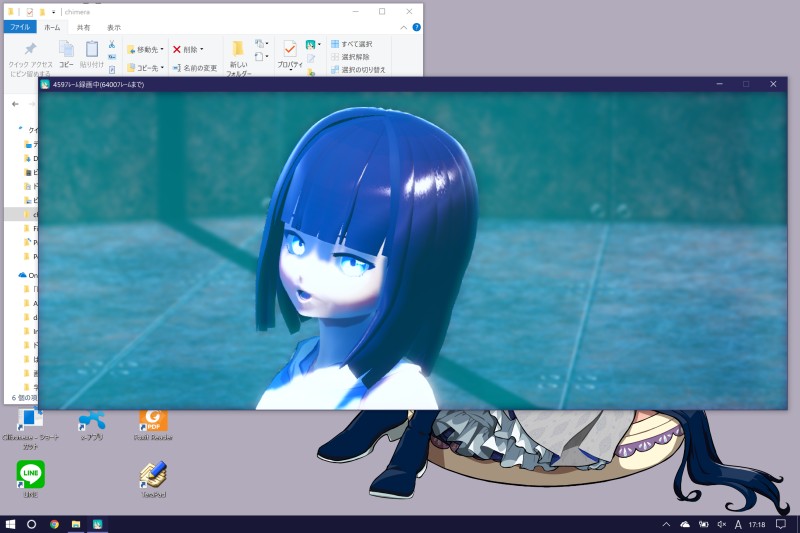Expand the プロパティ dropdown arrow

click(x=290, y=70)
